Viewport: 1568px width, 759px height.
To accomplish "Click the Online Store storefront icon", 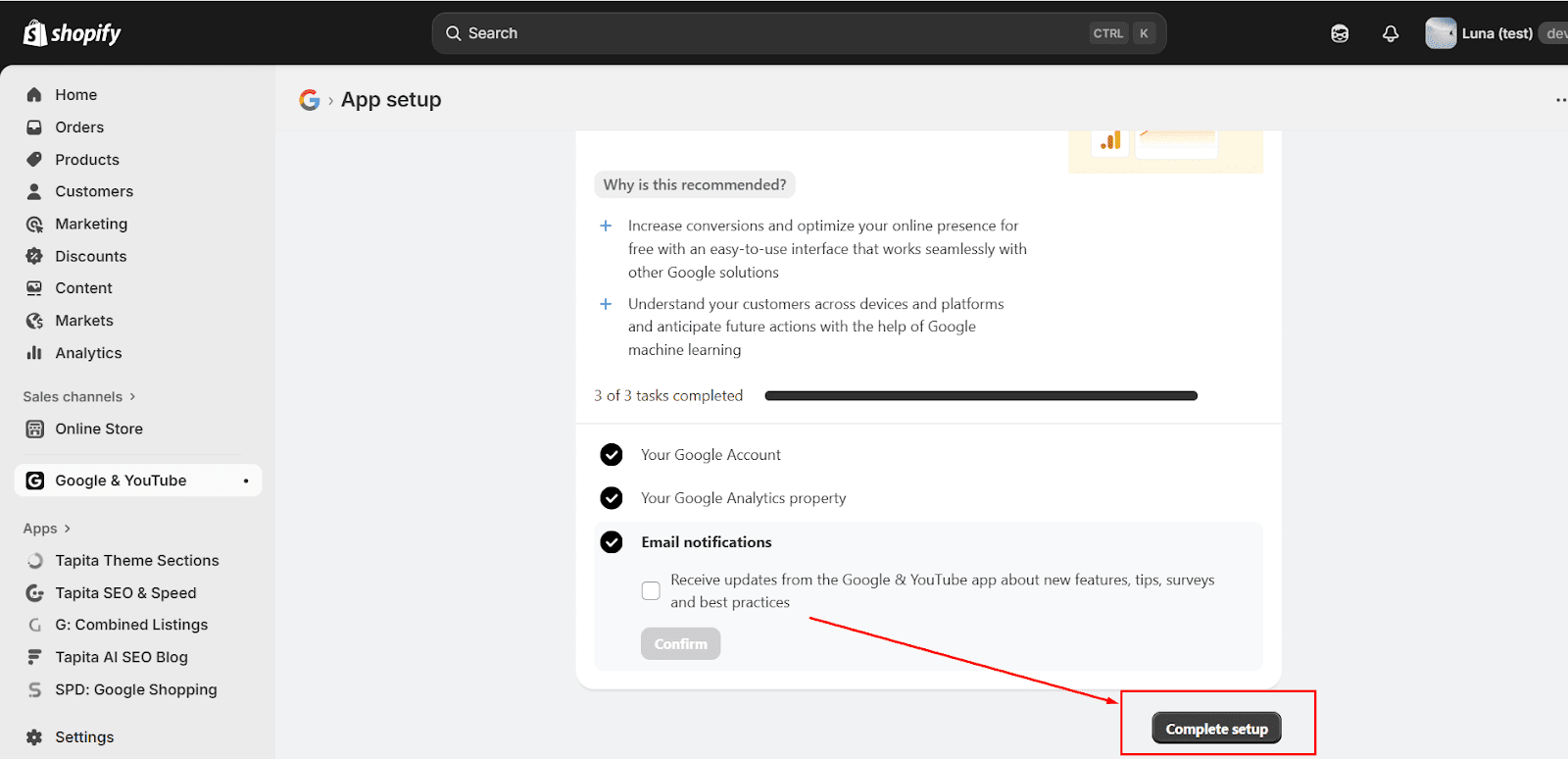I will click(34, 429).
